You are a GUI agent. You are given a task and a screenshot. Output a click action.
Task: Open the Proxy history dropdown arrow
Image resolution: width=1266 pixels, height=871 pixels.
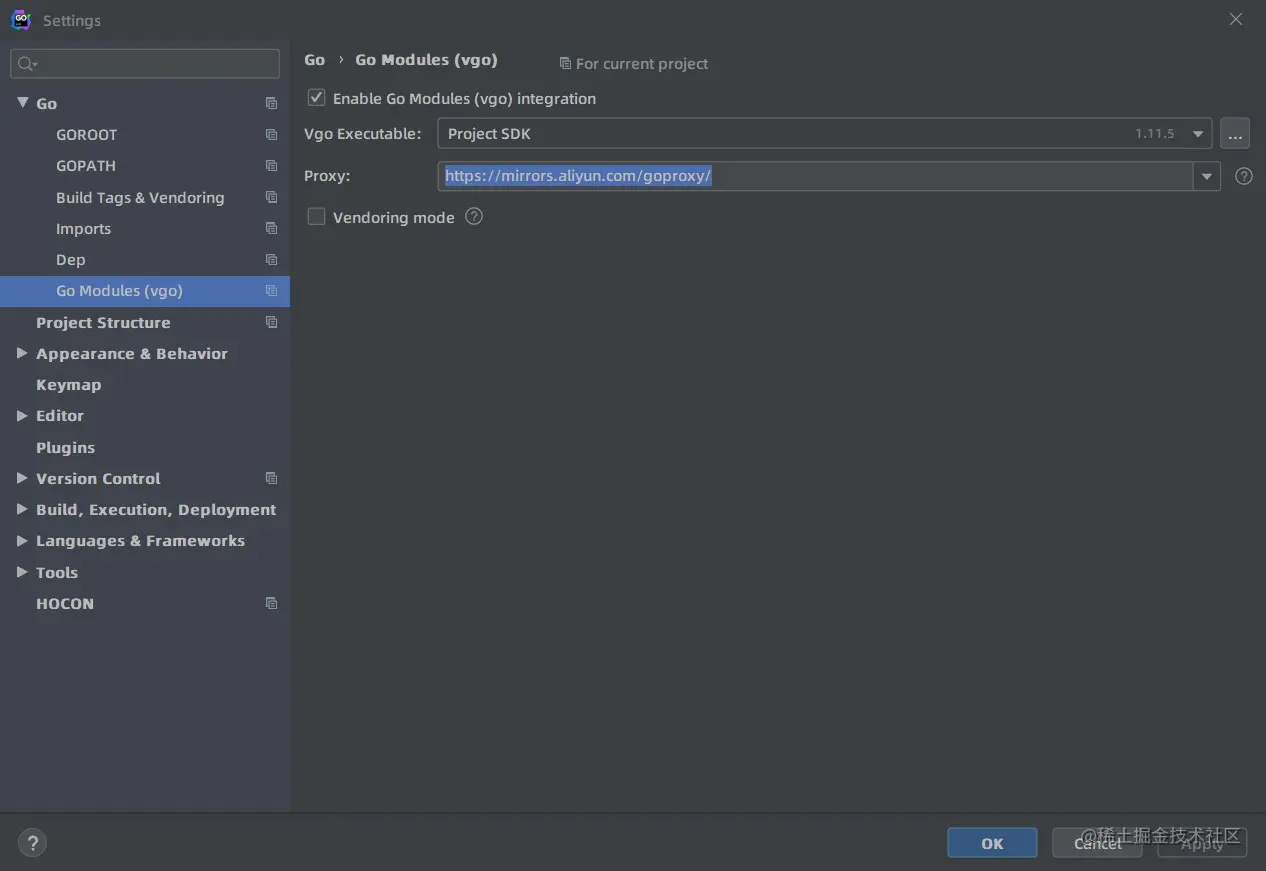1207,176
